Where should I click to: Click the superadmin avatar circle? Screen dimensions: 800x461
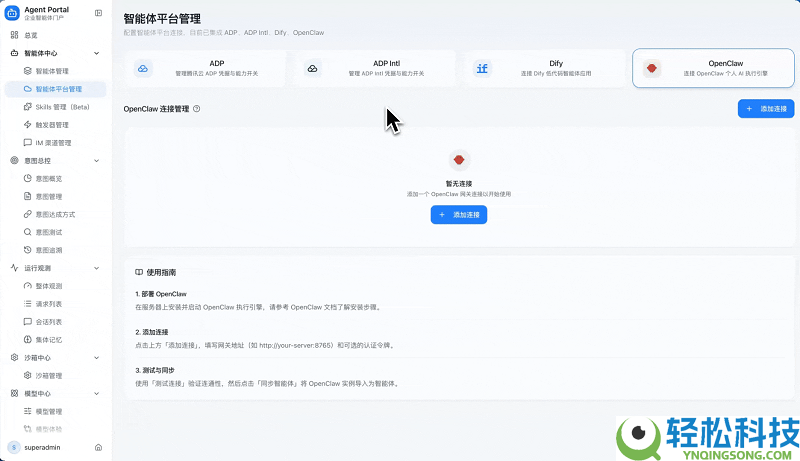pyautogui.click(x=14, y=447)
